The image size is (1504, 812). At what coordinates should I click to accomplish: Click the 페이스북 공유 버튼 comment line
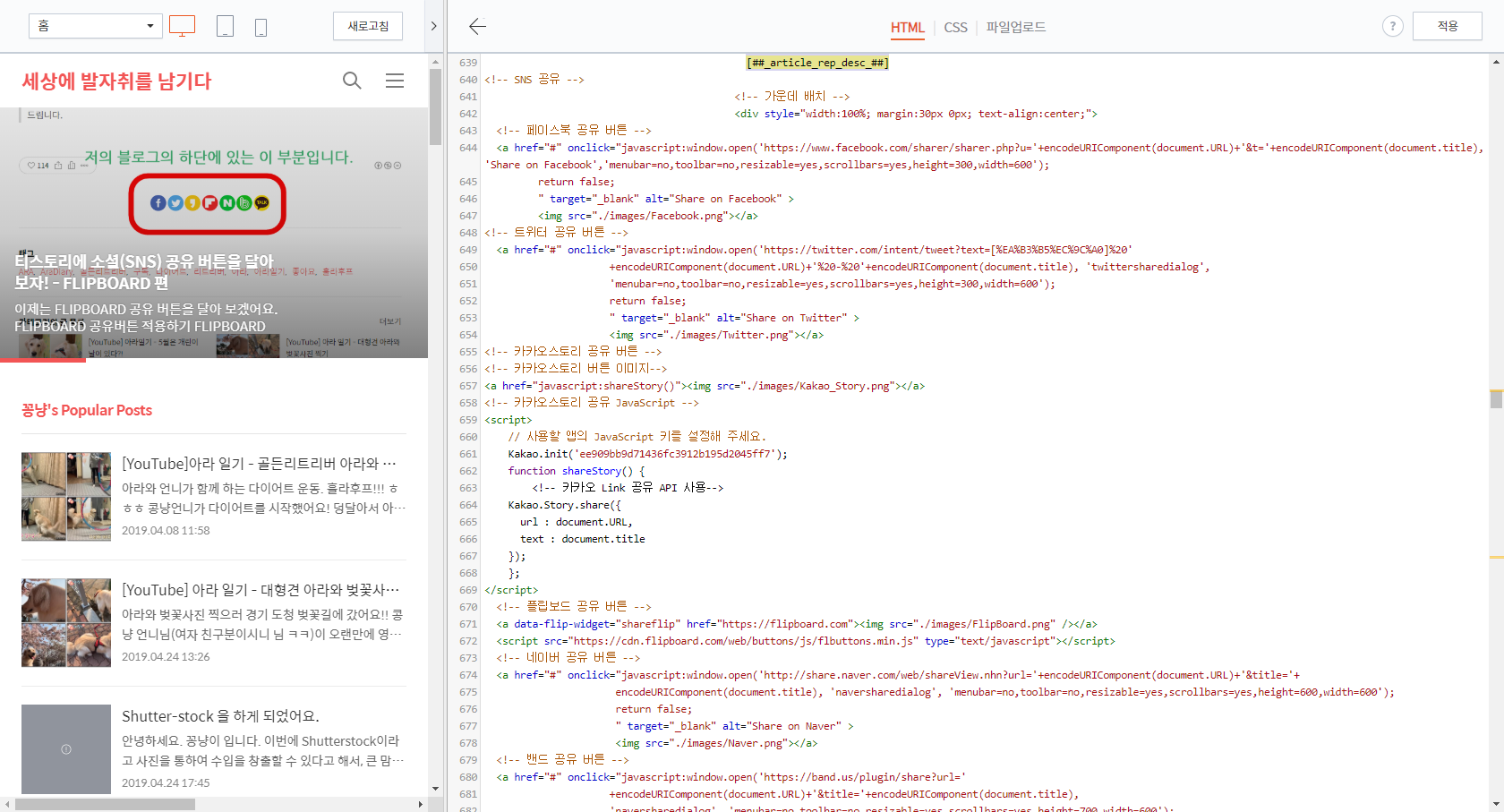tap(574, 131)
